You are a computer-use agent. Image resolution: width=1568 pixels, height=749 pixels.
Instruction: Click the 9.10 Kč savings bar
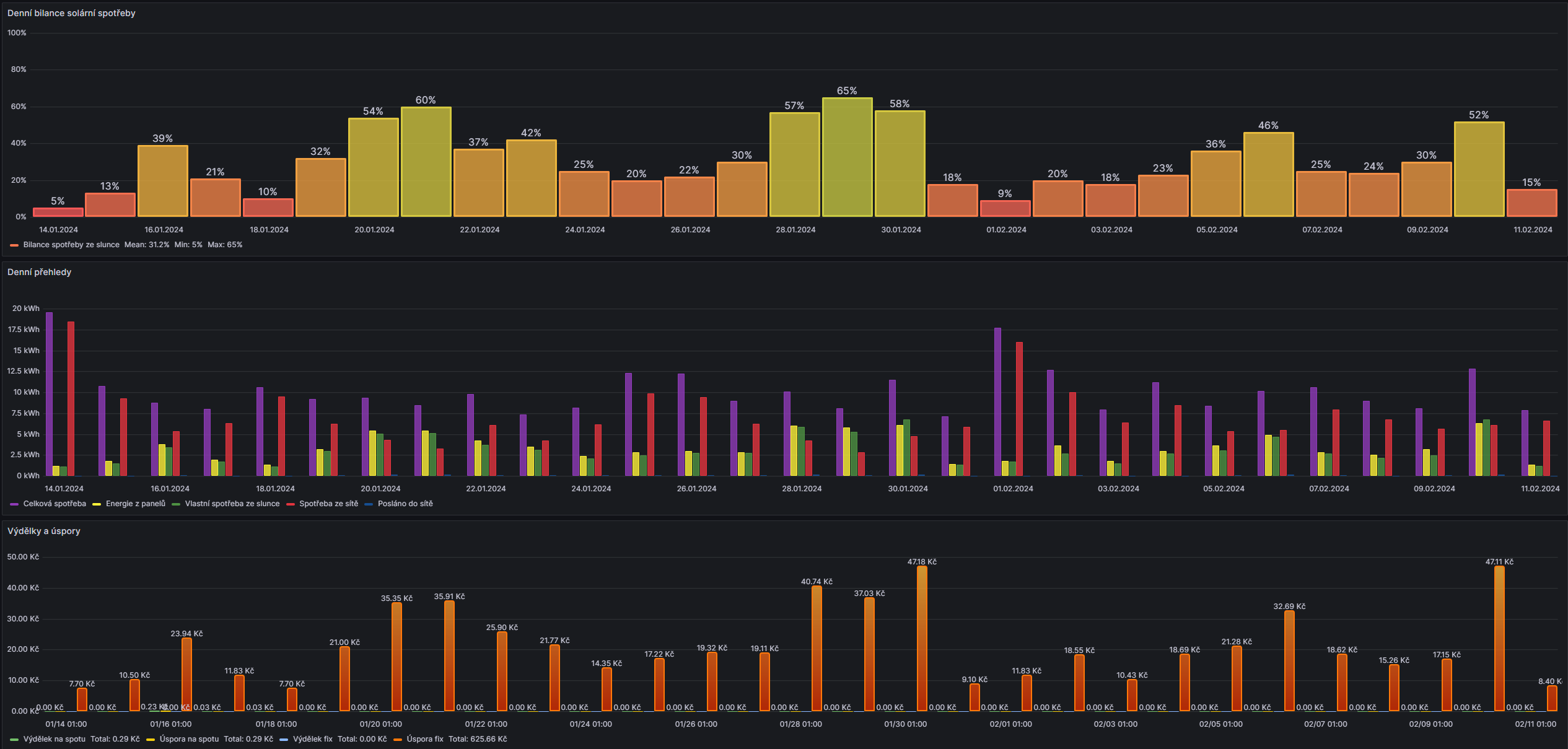(x=975, y=698)
